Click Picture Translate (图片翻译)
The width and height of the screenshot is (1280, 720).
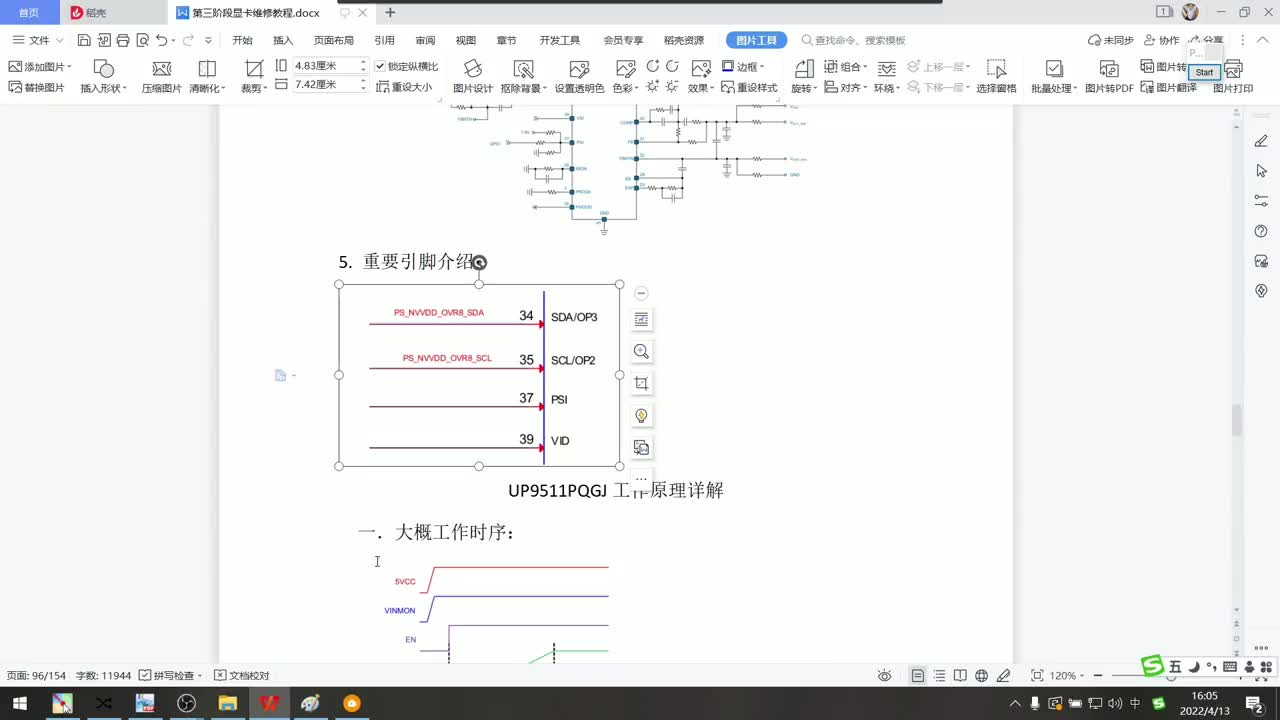point(1169,87)
